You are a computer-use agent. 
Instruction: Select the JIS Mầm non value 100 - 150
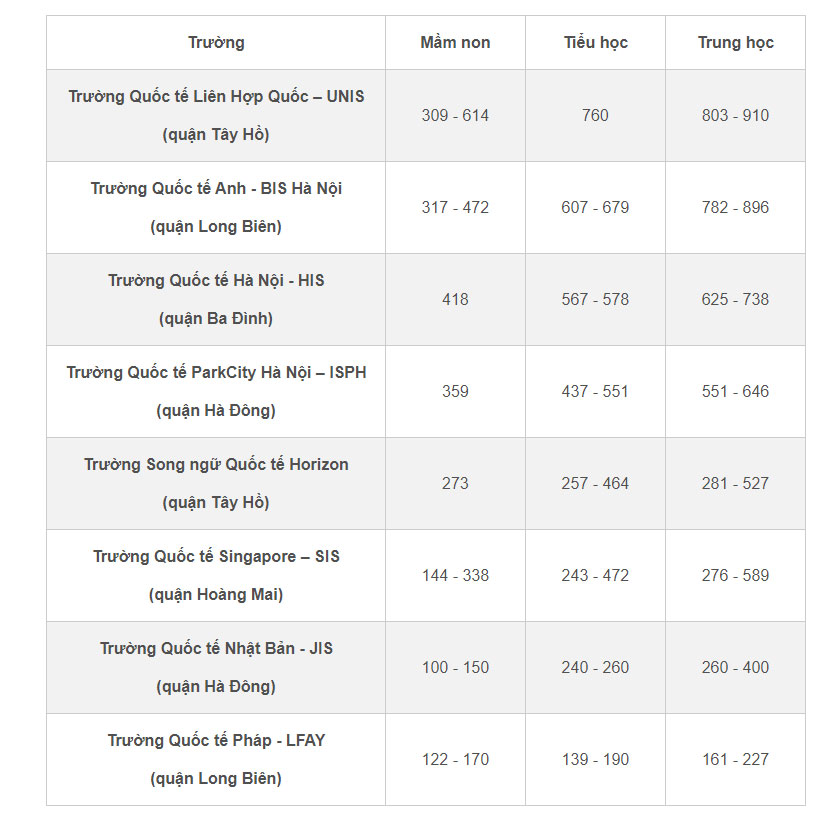point(455,667)
